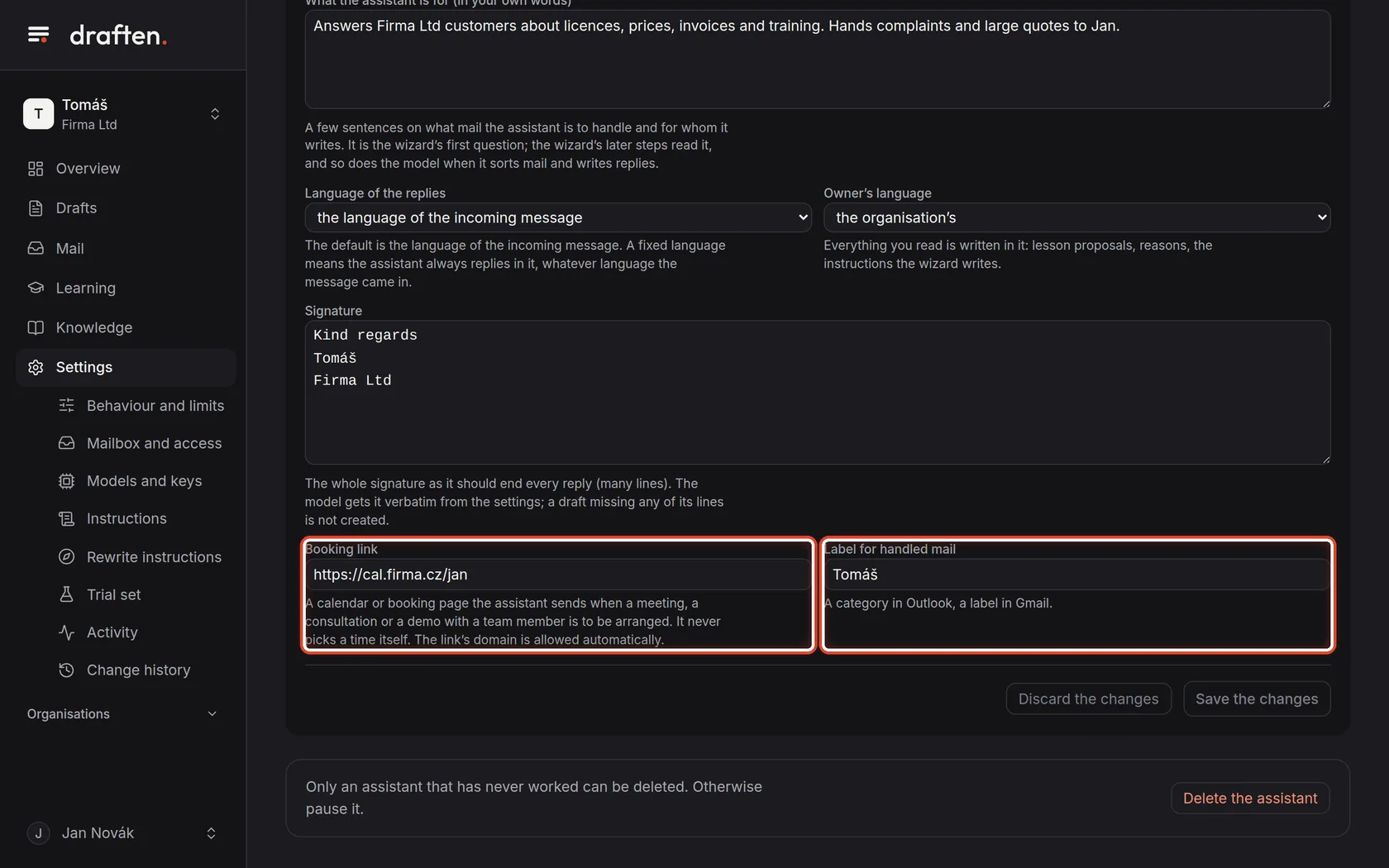Open the Language of the replies dropdown
The width and height of the screenshot is (1389, 868).
(558, 217)
